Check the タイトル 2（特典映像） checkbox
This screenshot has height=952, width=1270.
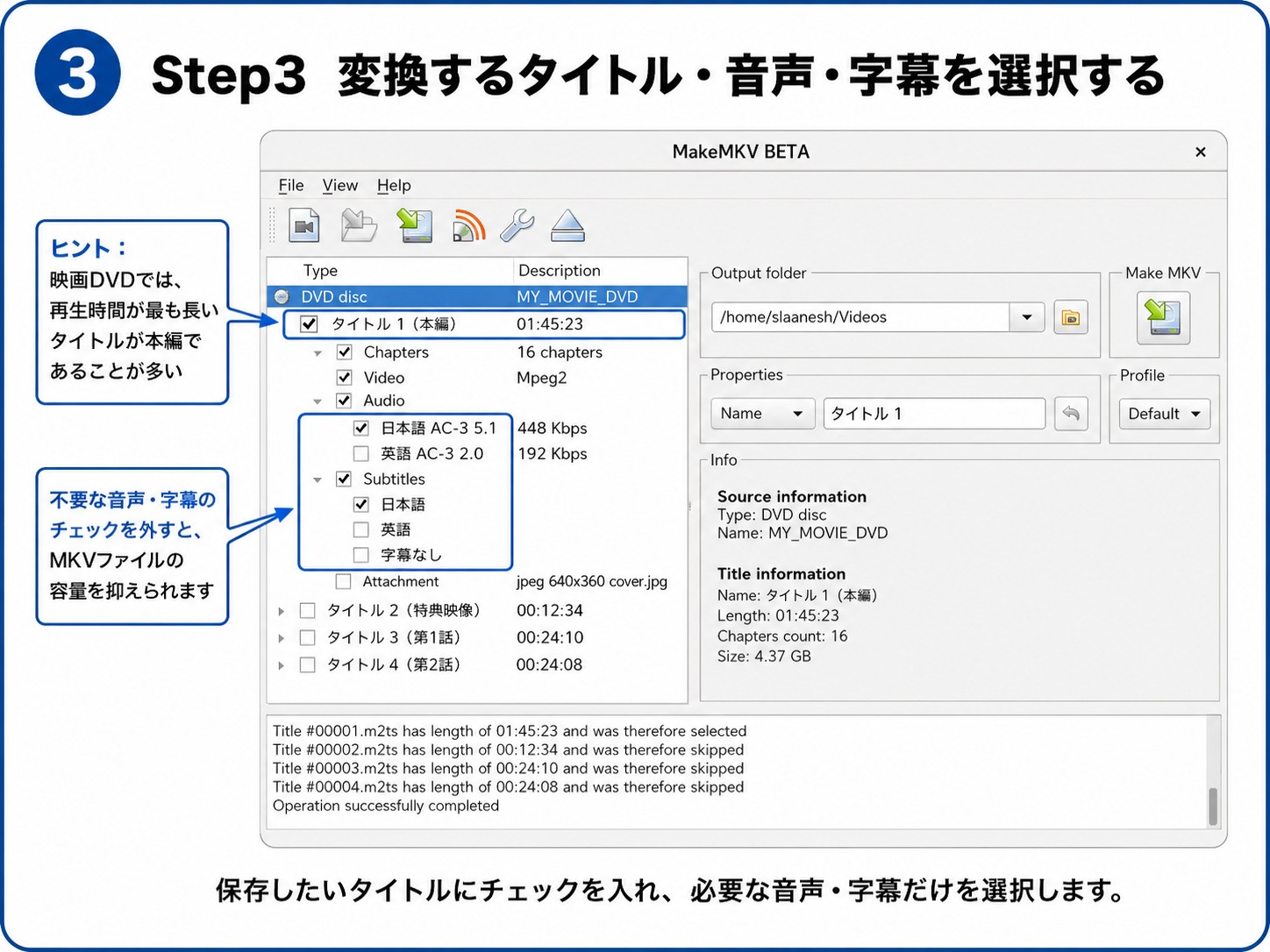[308, 611]
